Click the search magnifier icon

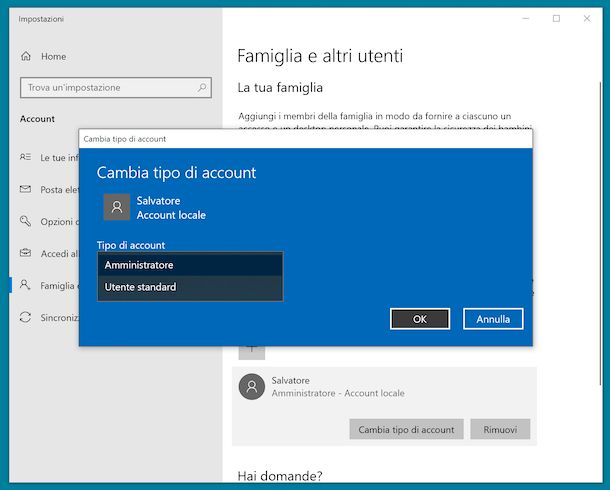point(202,88)
